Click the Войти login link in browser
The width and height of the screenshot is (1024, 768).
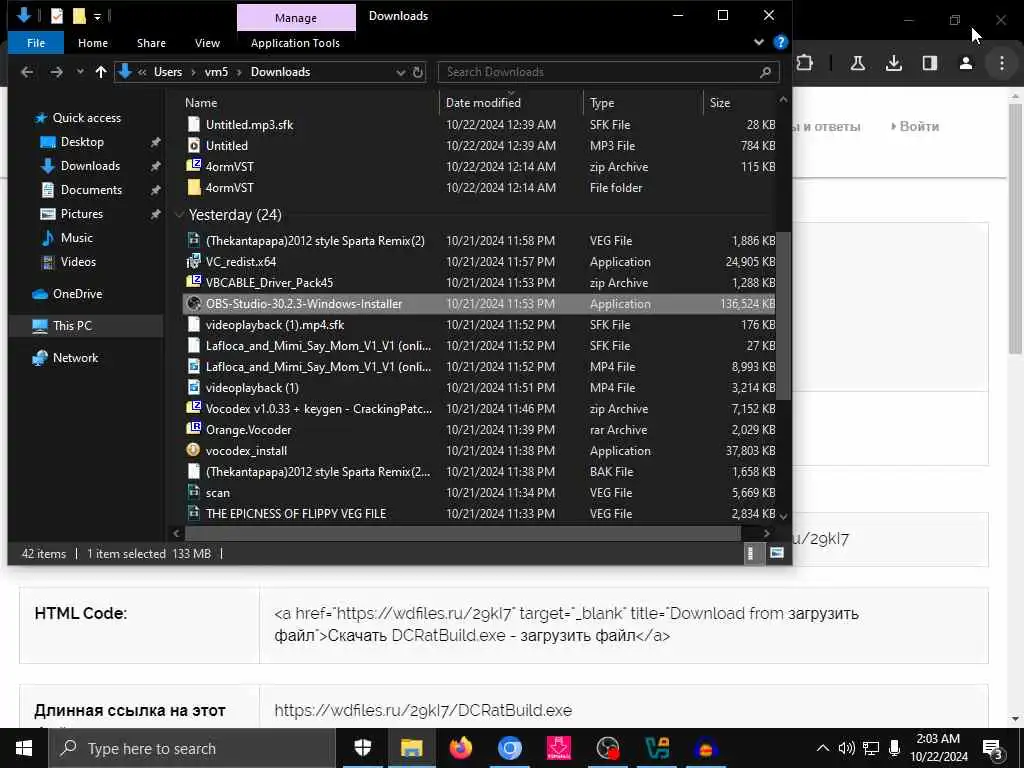tap(919, 126)
